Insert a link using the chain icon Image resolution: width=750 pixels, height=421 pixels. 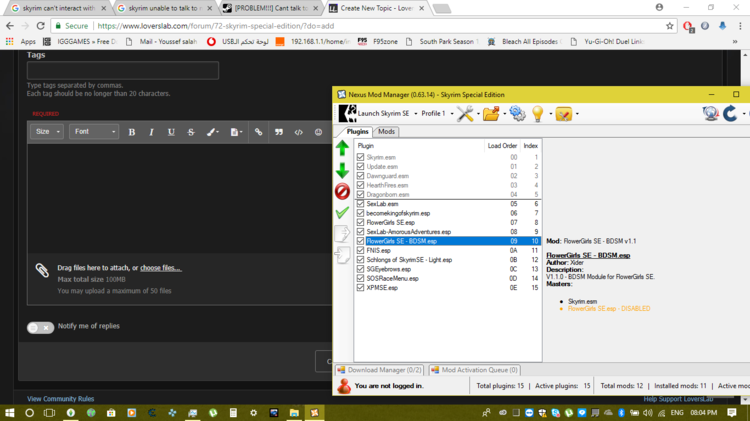[x=258, y=132]
